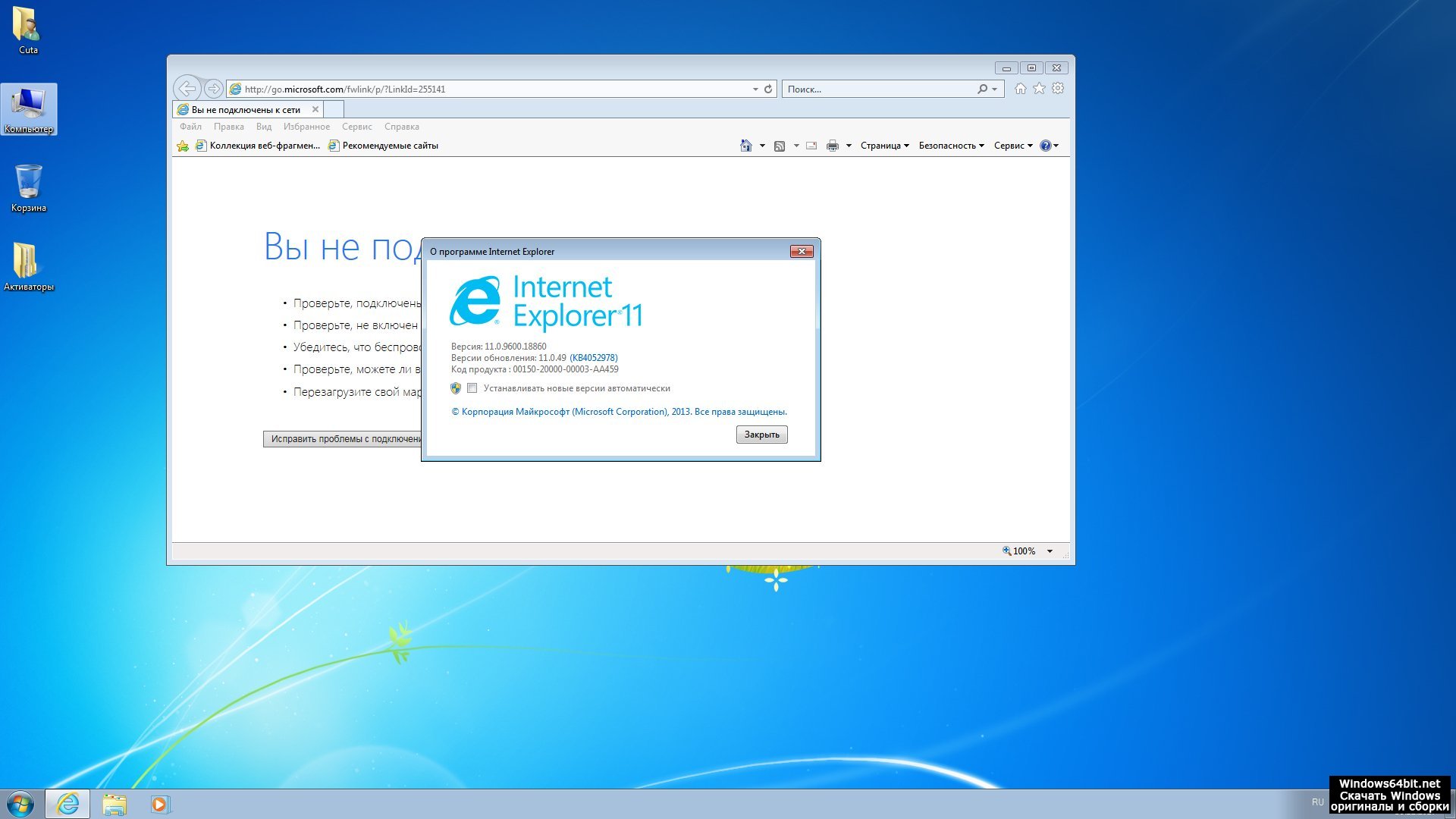Click the blue Help question mark icon

1045,146
